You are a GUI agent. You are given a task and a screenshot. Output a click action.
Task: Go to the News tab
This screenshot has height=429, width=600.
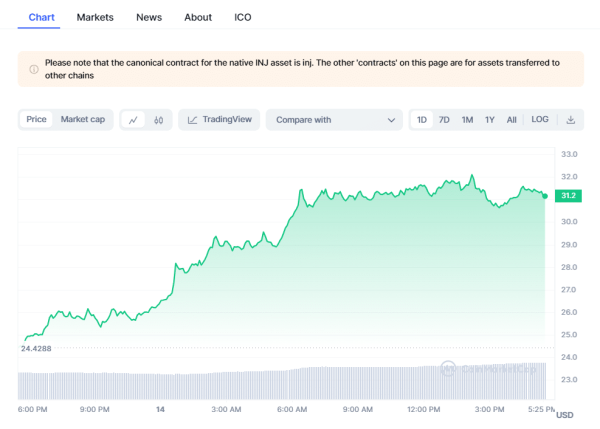149,17
